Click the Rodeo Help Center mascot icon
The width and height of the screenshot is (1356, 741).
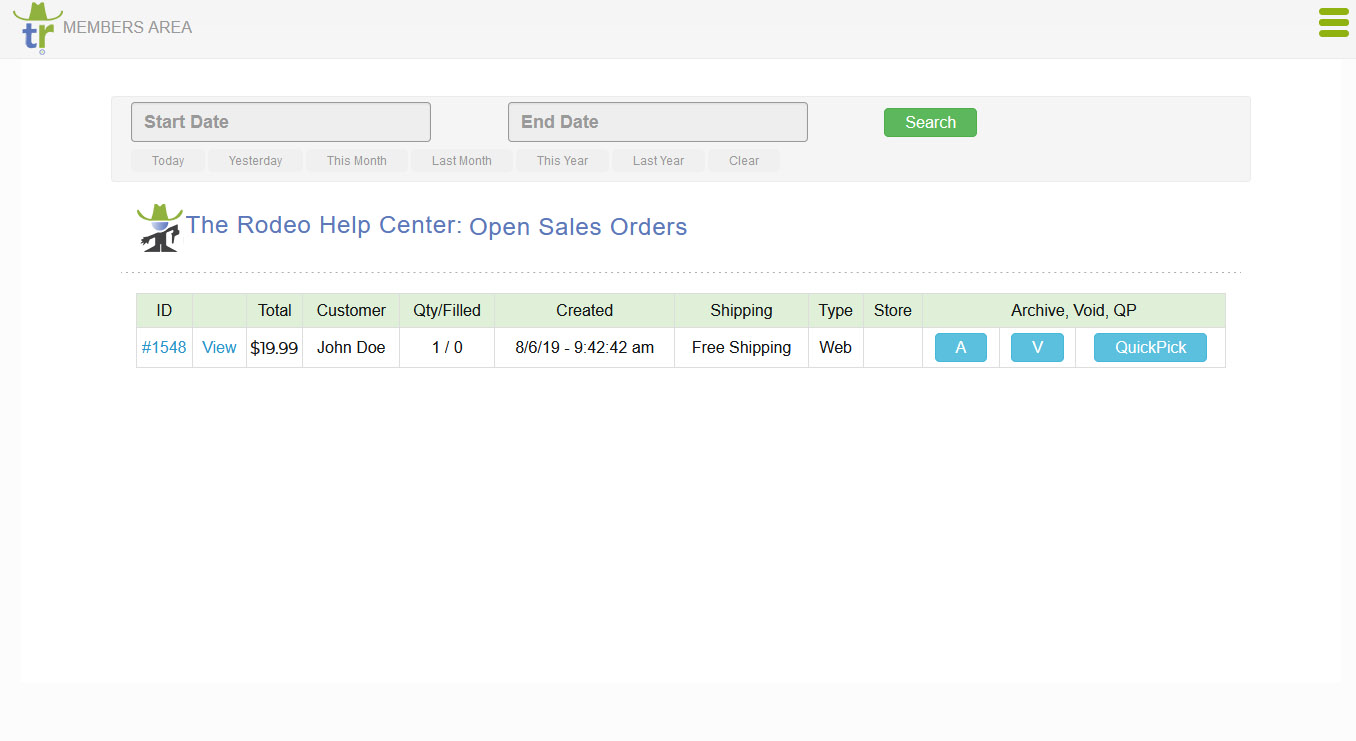pyautogui.click(x=159, y=228)
